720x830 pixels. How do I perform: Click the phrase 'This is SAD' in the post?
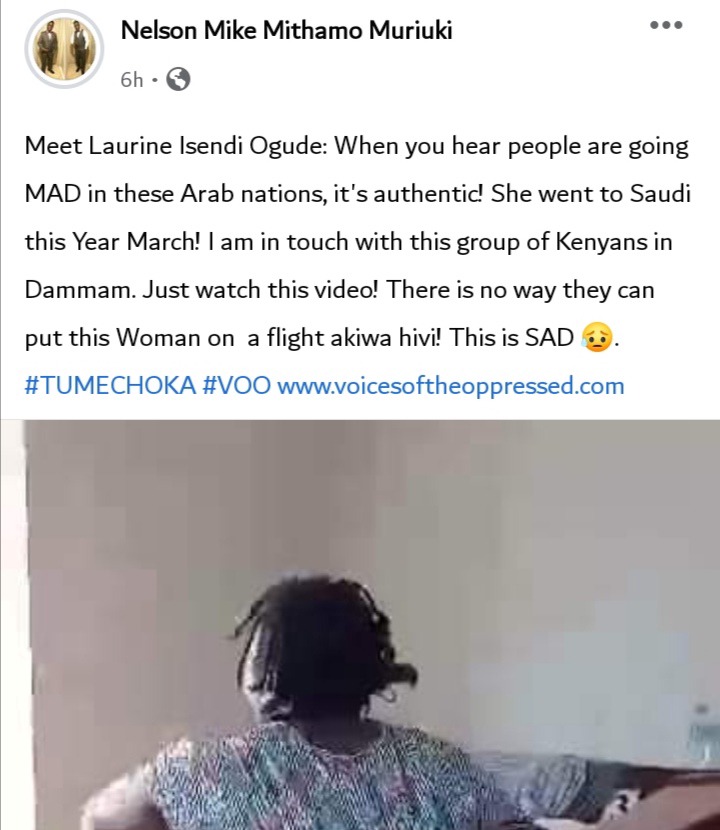coord(511,337)
